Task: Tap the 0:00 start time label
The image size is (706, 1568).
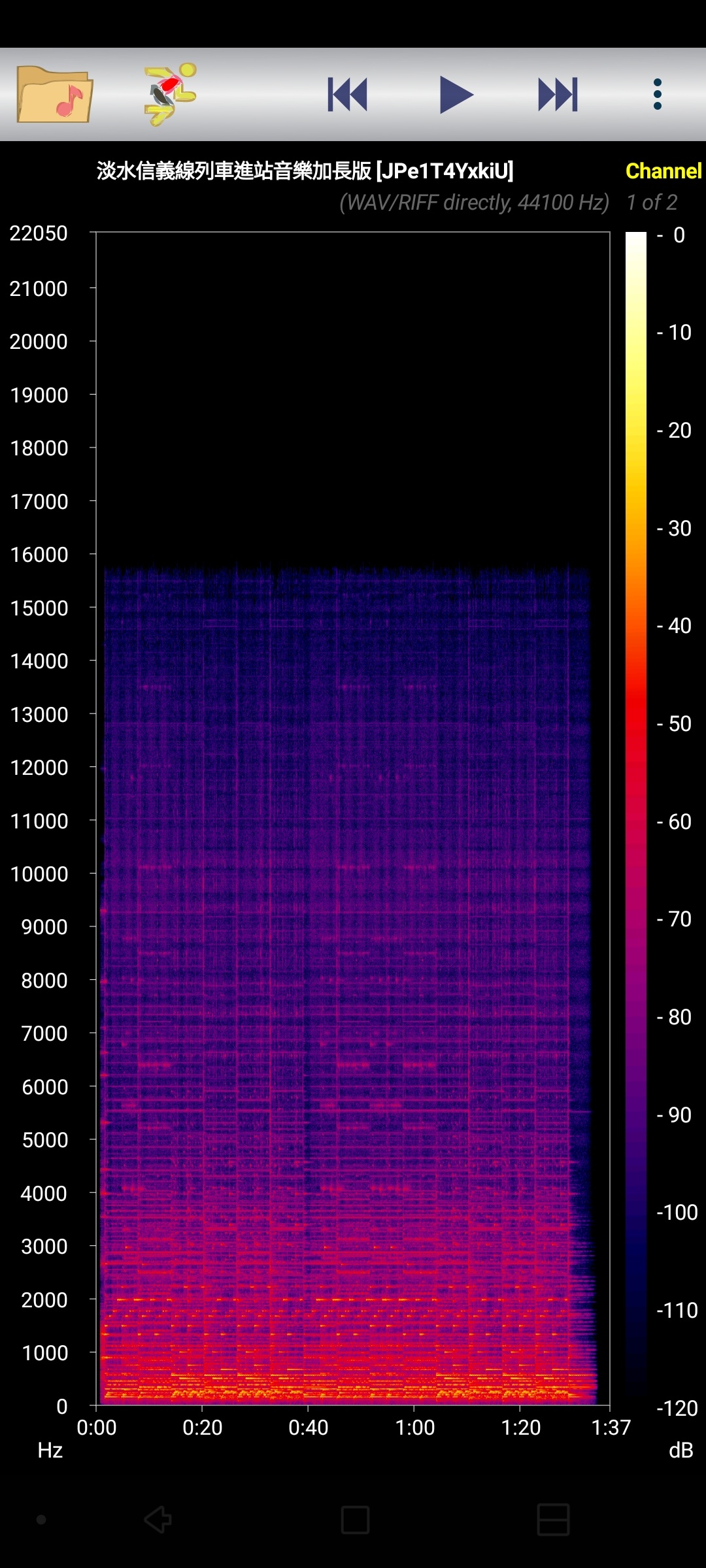Action: pos(97,1428)
